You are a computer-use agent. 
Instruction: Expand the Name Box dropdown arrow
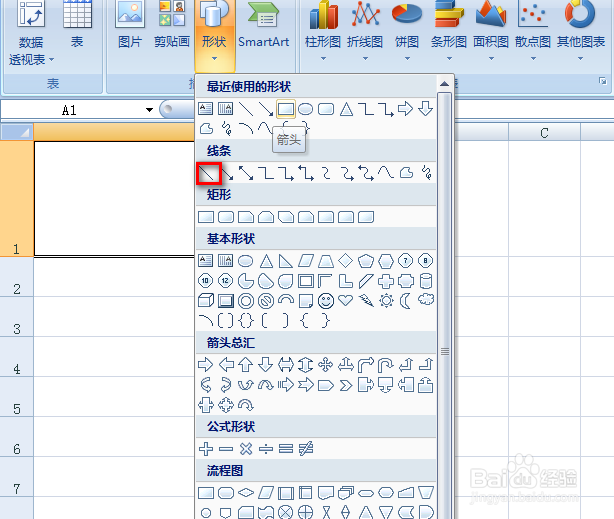(x=149, y=110)
